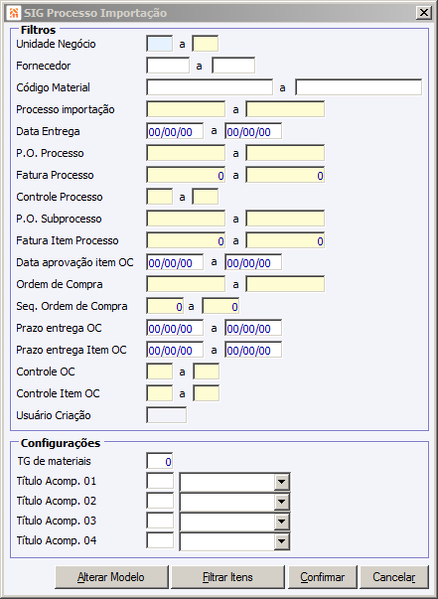438x599 pixels.
Task: Click the Ordem de Compra start field
Action: click(186, 284)
